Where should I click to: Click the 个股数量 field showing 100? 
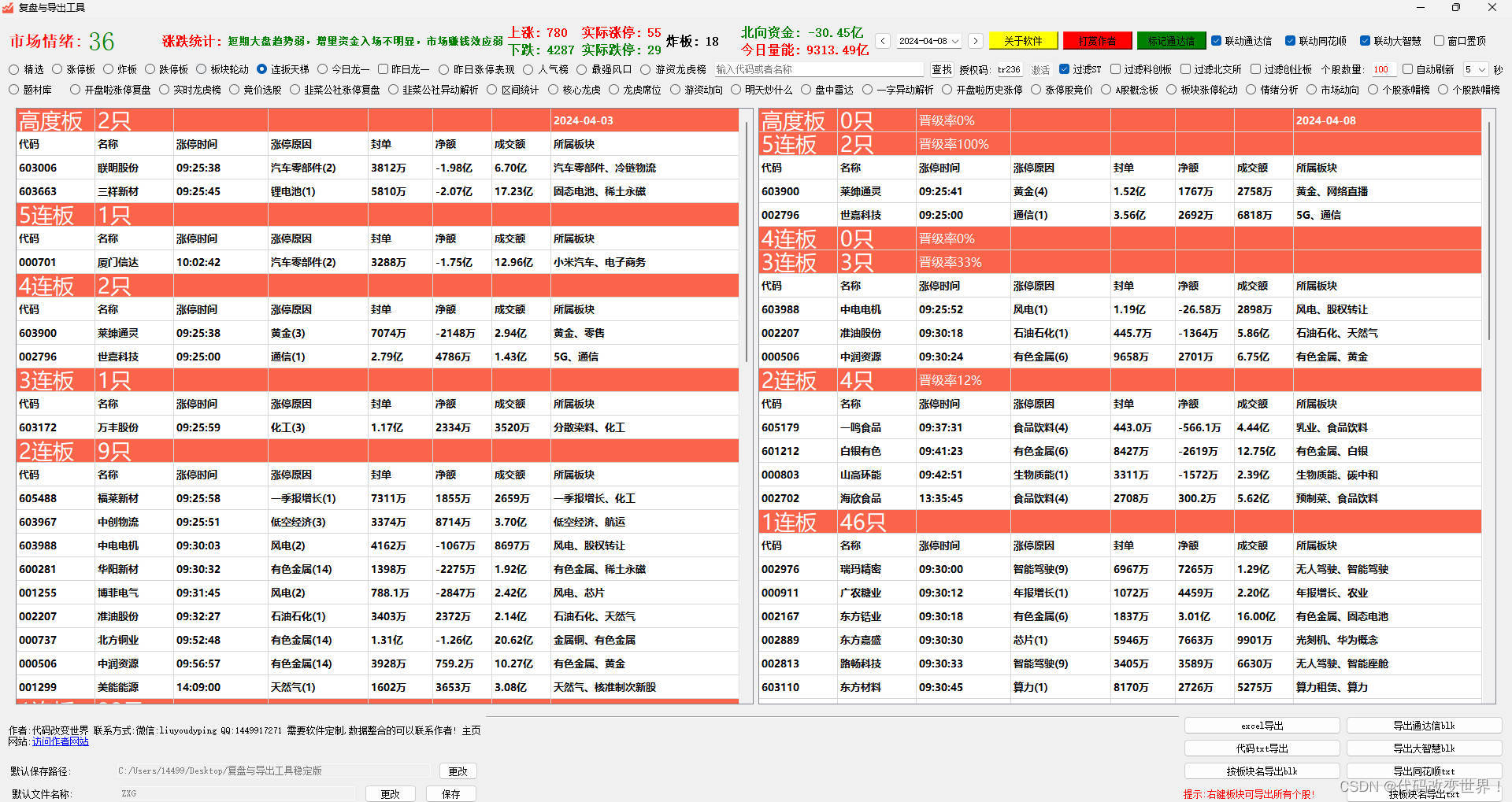click(x=1382, y=69)
